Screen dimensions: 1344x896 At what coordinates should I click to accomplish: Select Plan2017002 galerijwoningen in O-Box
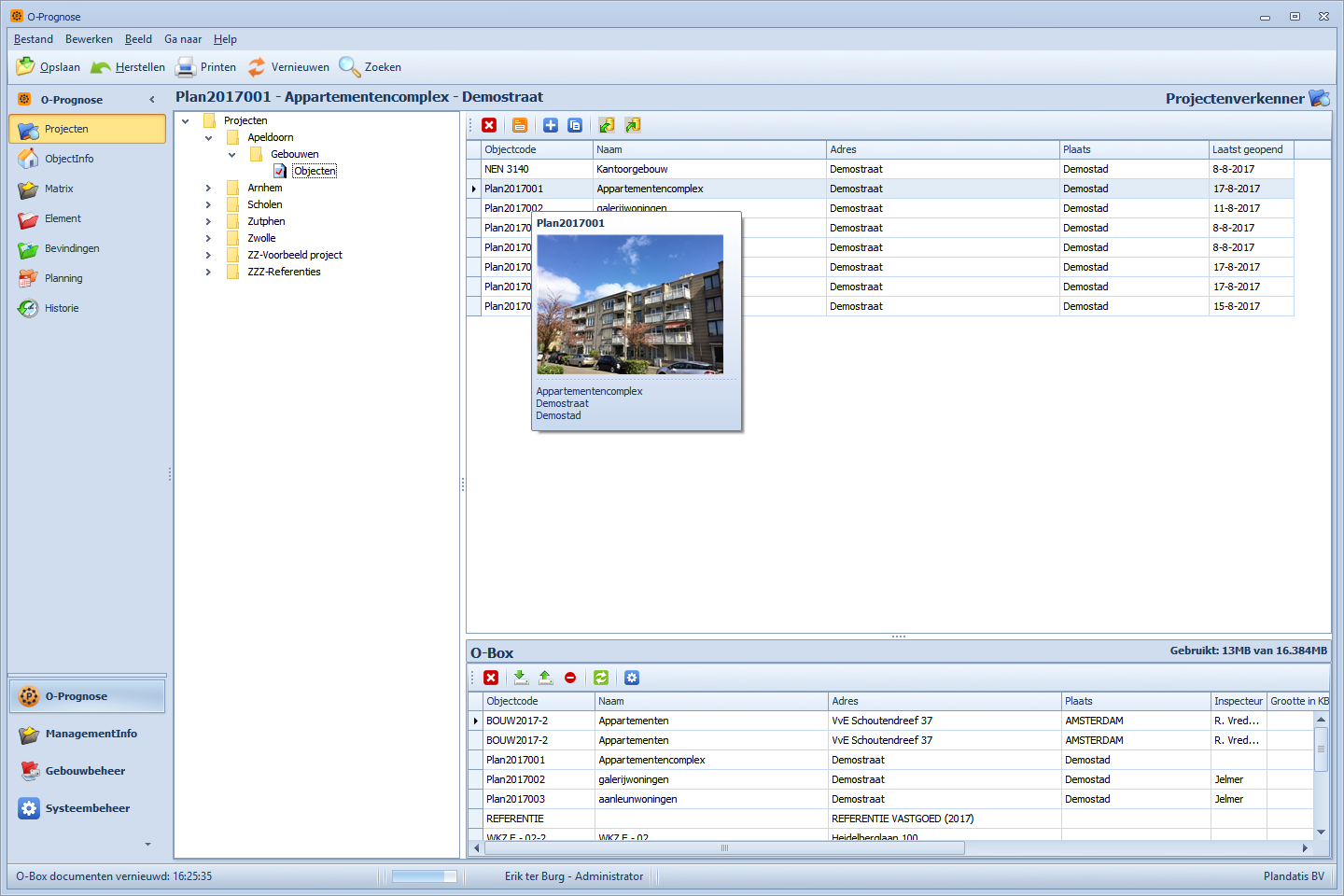pos(891,779)
